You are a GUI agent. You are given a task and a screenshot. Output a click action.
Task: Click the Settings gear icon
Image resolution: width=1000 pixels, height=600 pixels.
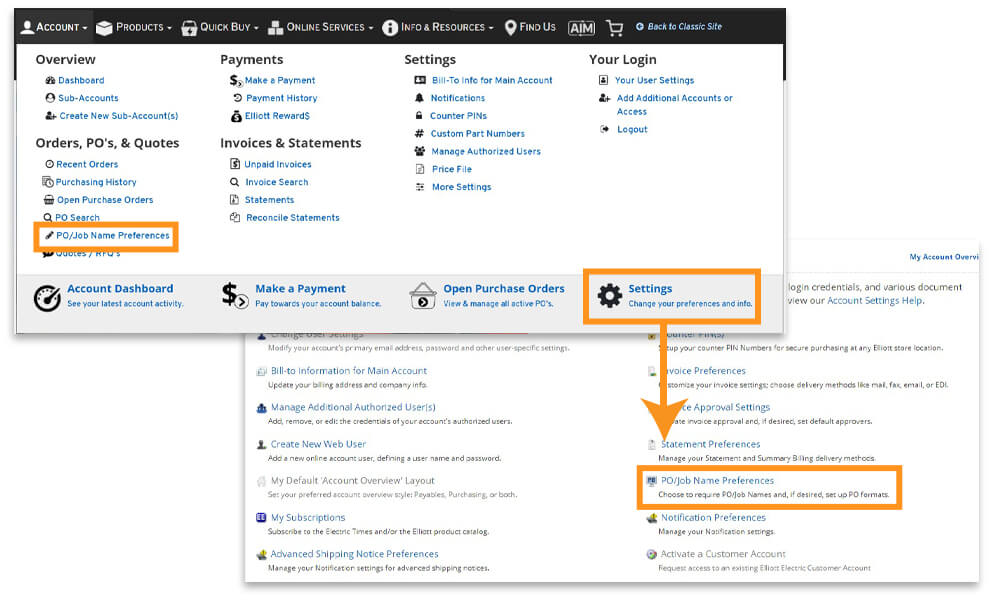[610, 296]
